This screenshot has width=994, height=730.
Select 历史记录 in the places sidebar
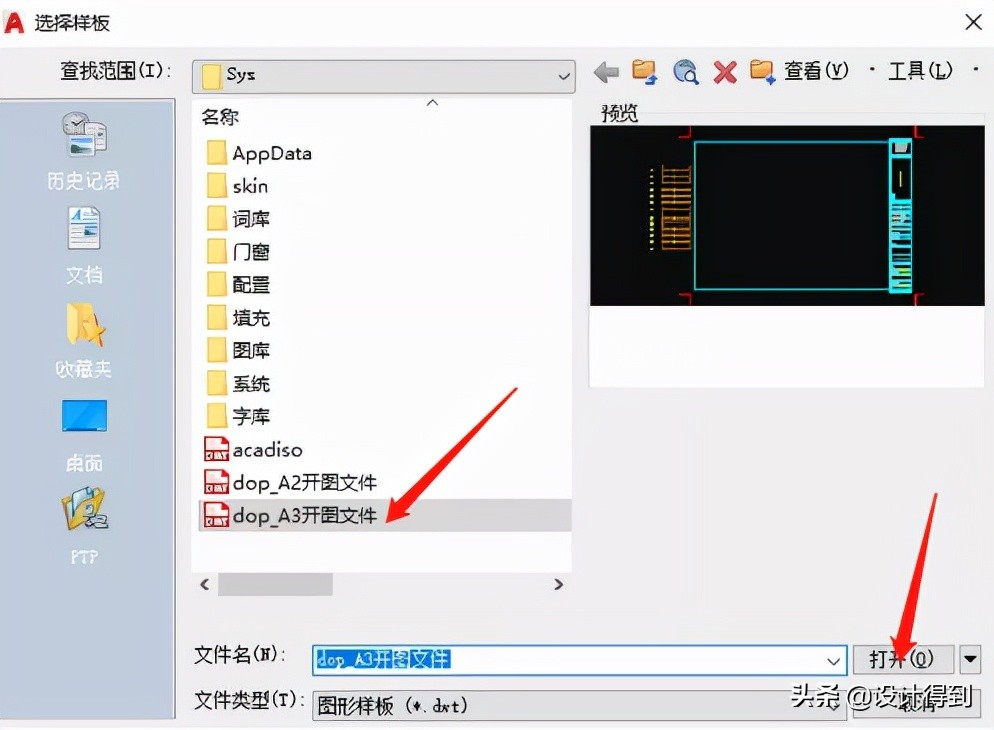point(83,150)
